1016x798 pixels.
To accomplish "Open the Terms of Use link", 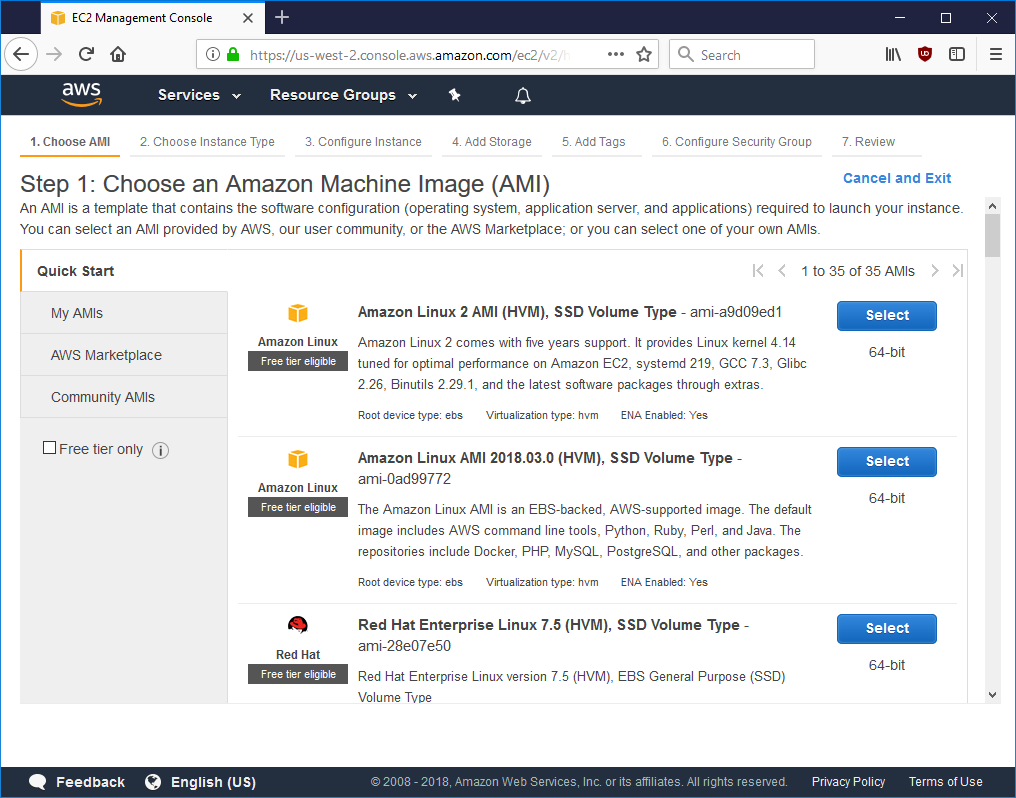I will point(945,782).
